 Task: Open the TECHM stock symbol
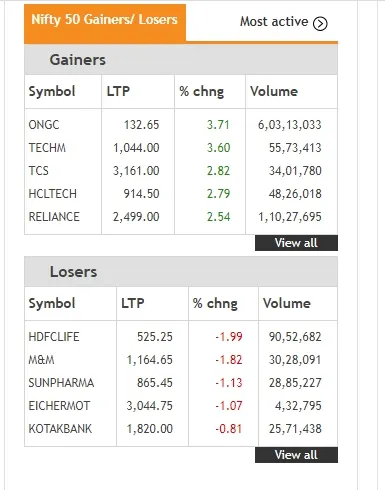pyautogui.click(x=47, y=148)
